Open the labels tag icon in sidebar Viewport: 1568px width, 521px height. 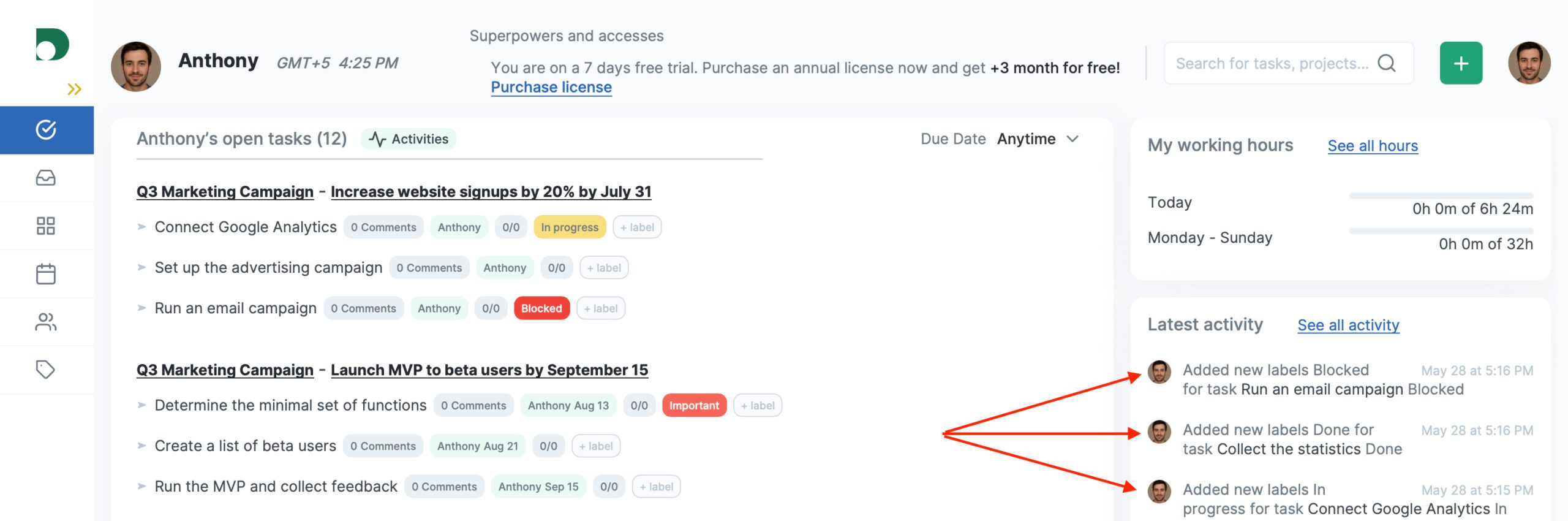coord(46,370)
